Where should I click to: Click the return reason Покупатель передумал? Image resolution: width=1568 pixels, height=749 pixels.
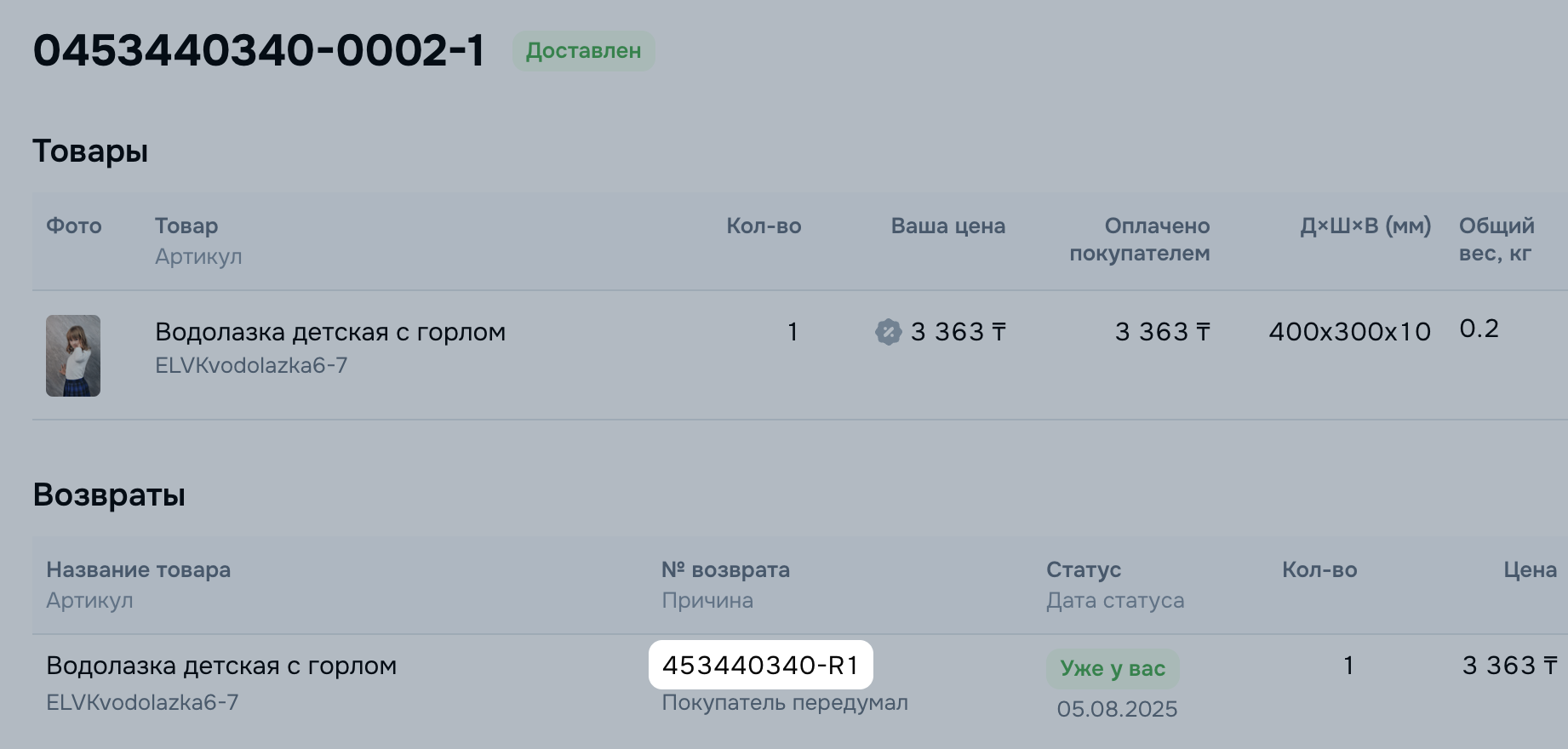785,703
